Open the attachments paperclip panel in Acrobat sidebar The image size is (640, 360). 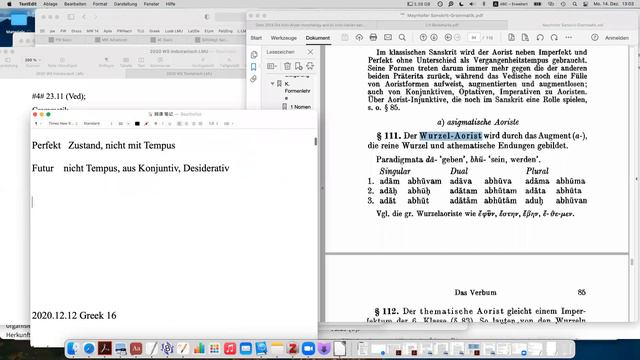pyautogui.click(x=253, y=79)
